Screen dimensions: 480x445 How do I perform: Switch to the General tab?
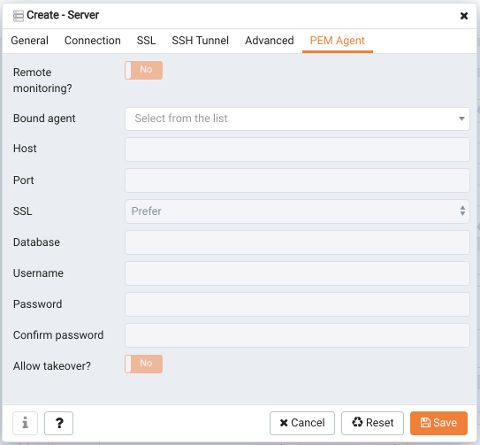click(x=30, y=40)
